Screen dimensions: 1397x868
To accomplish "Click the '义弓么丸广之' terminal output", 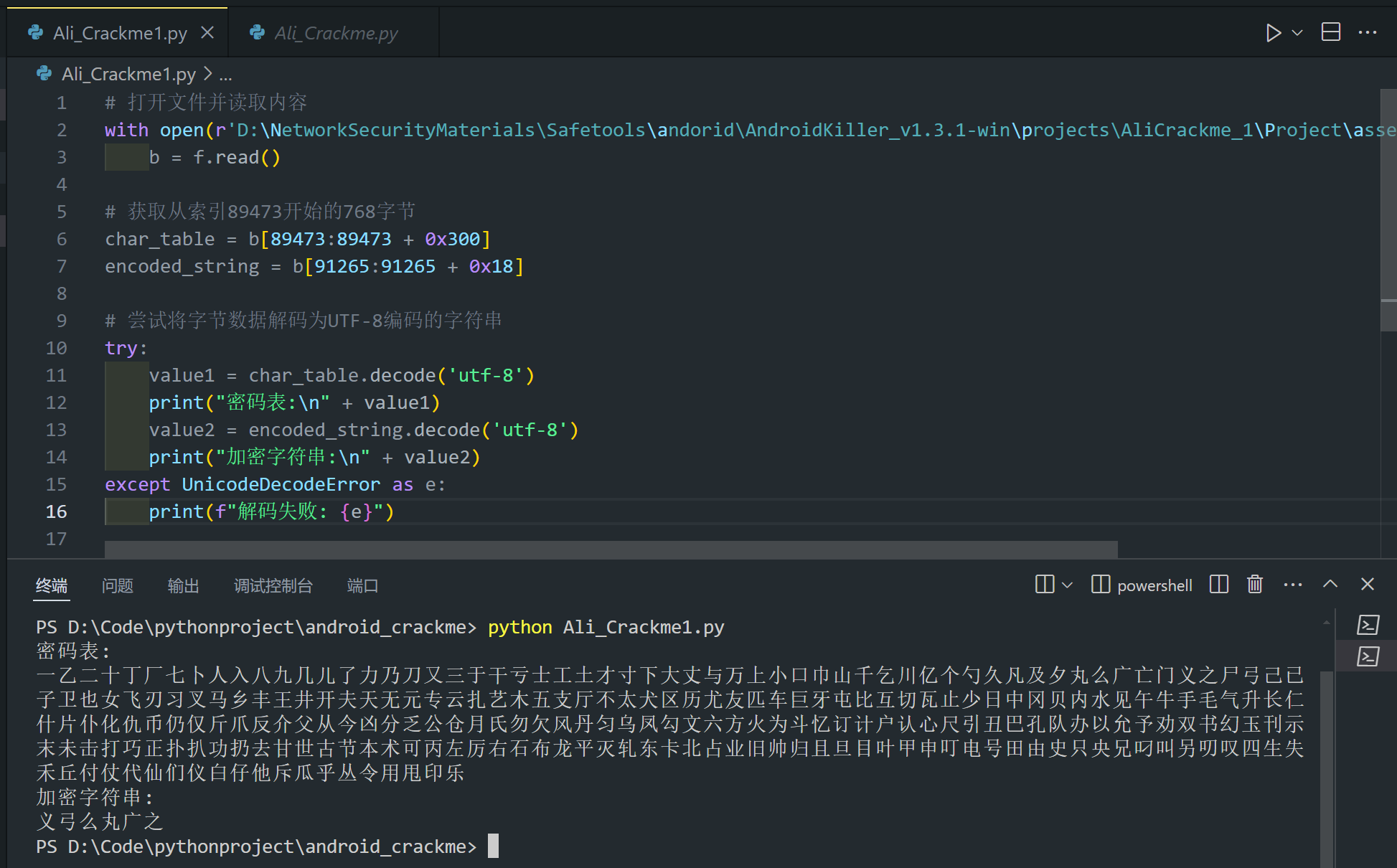I will click(100, 821).
